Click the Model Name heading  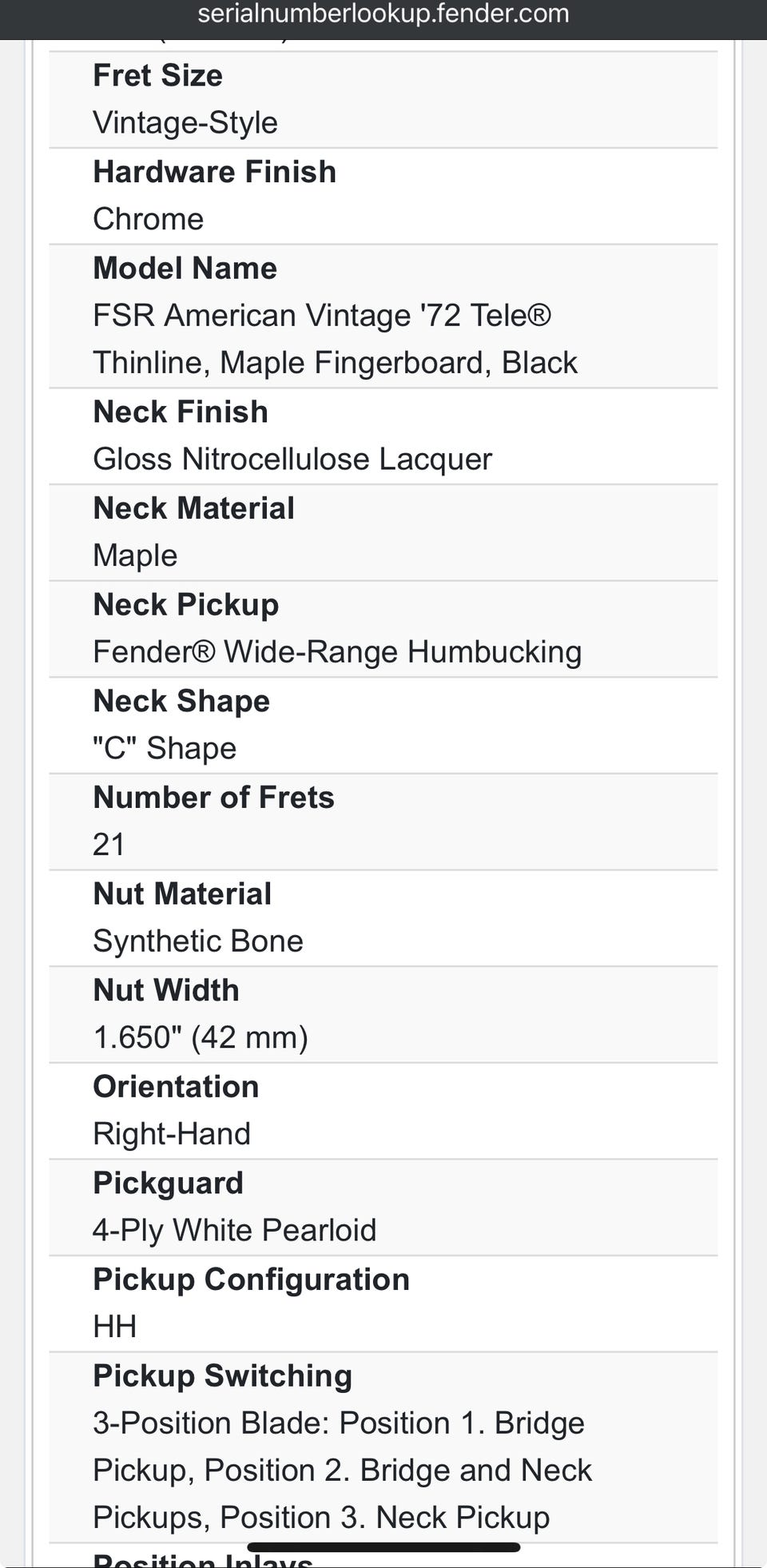point(185,269)
